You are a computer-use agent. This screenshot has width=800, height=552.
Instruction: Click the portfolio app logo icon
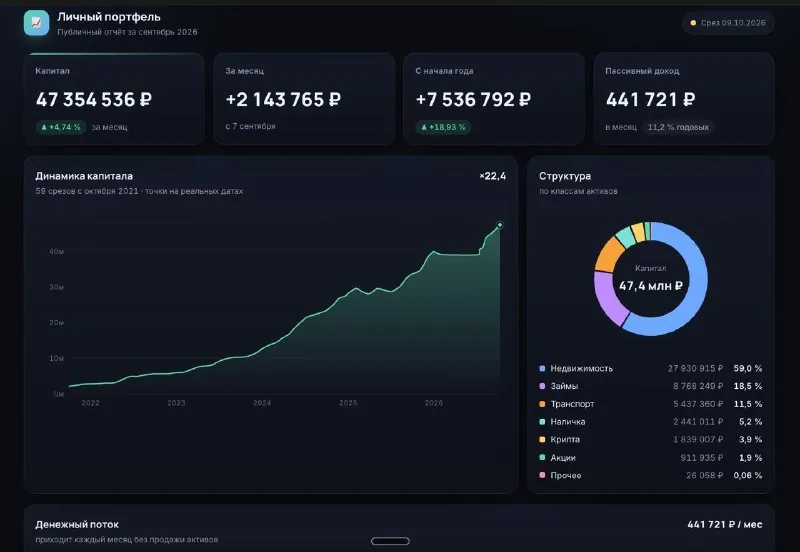click(x=36, y=23)
